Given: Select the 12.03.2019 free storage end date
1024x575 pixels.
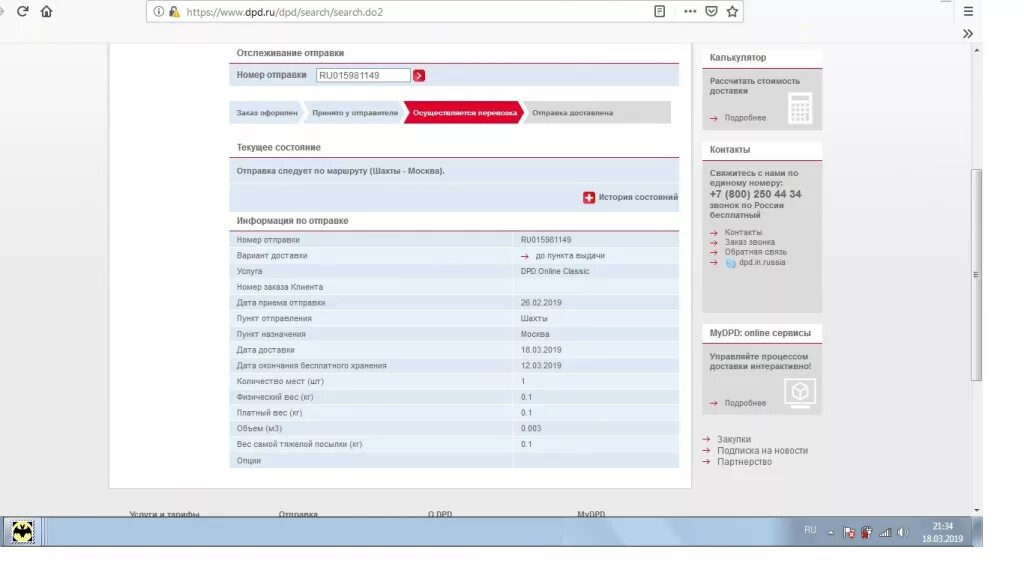Looking at the screenshot, I should pyautogui.click(x=541, y=365).
